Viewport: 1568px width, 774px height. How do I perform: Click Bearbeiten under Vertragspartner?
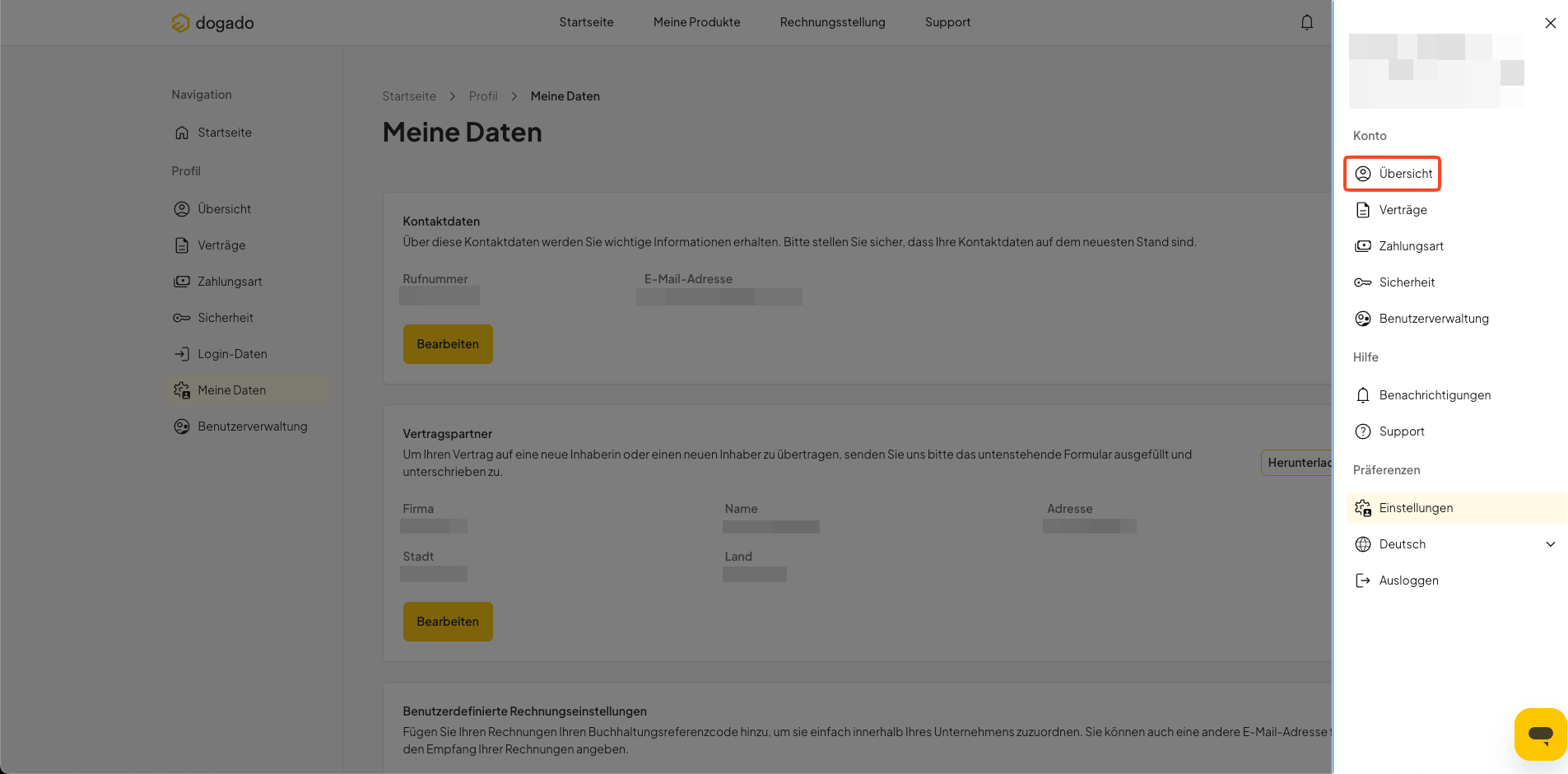click(448, 622)
